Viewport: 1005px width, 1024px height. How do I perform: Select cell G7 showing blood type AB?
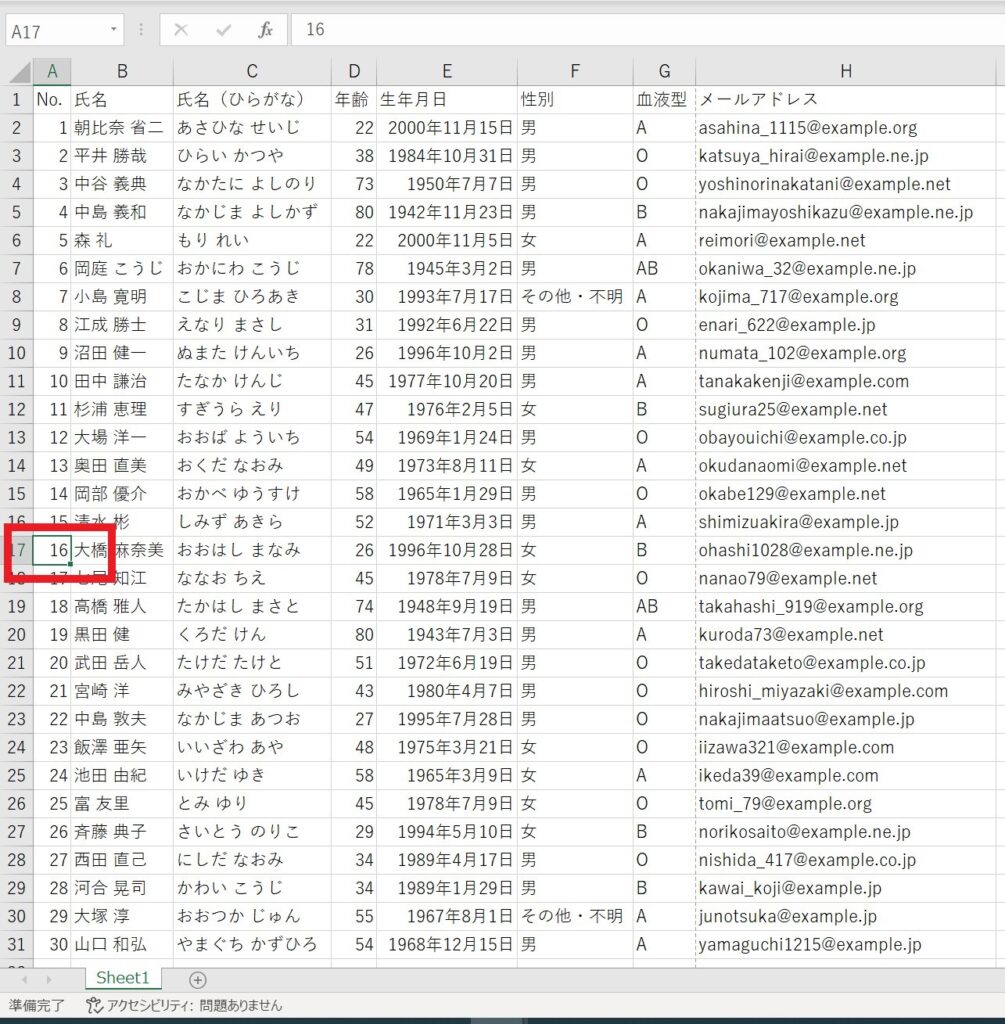pyautogui.click(x=663, y=268)
